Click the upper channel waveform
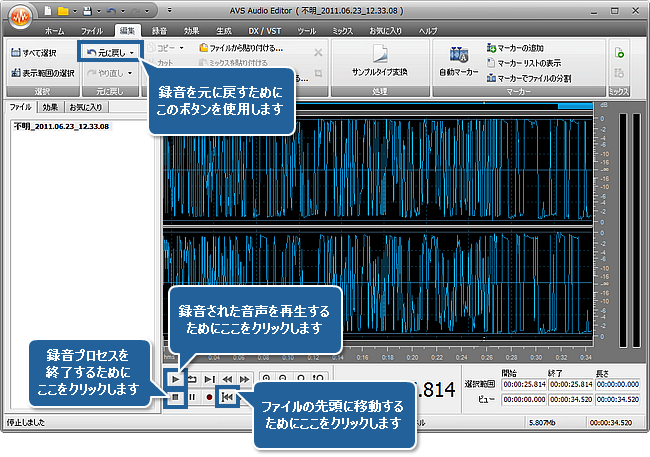This screenshot has height=457, width=650. [377, 170]
